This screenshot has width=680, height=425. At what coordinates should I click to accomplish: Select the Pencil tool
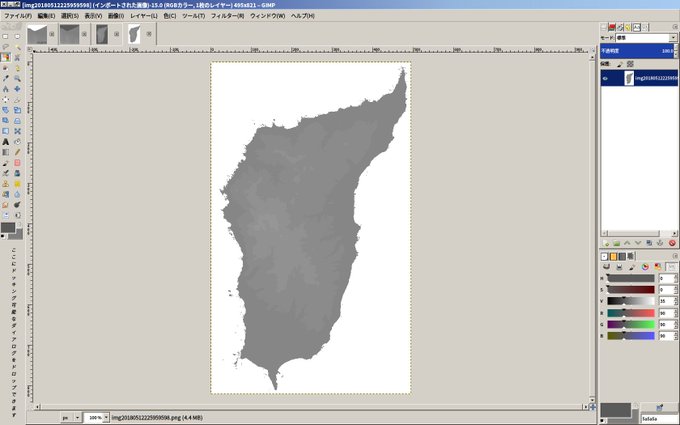[17, 152]
